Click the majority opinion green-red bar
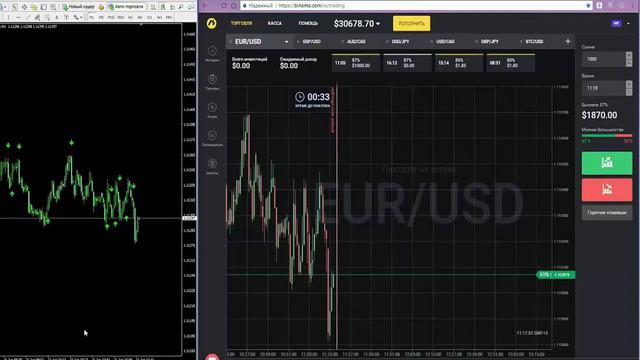This screenshot has width=640, height=360. click(x=607, y=136)
